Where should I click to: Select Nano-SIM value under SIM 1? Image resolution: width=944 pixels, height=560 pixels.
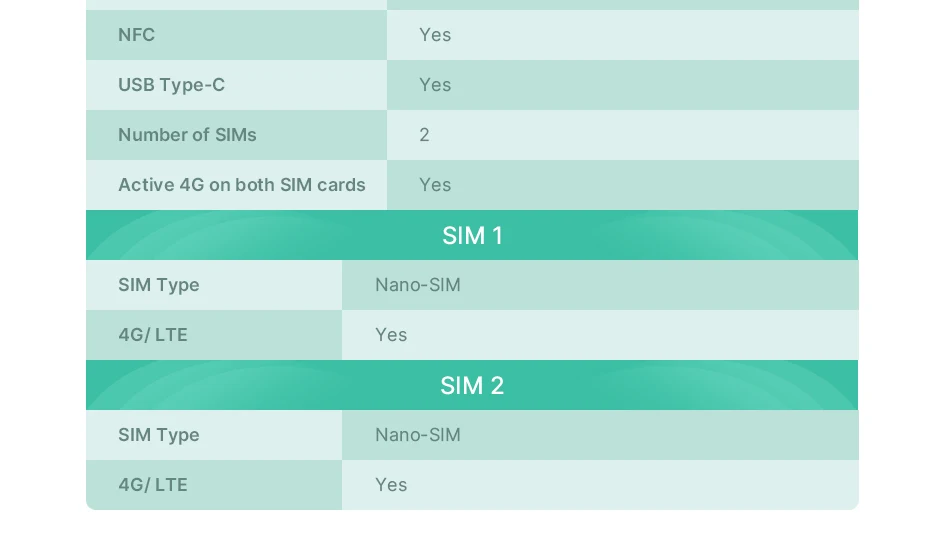click(x=600, y=285)
